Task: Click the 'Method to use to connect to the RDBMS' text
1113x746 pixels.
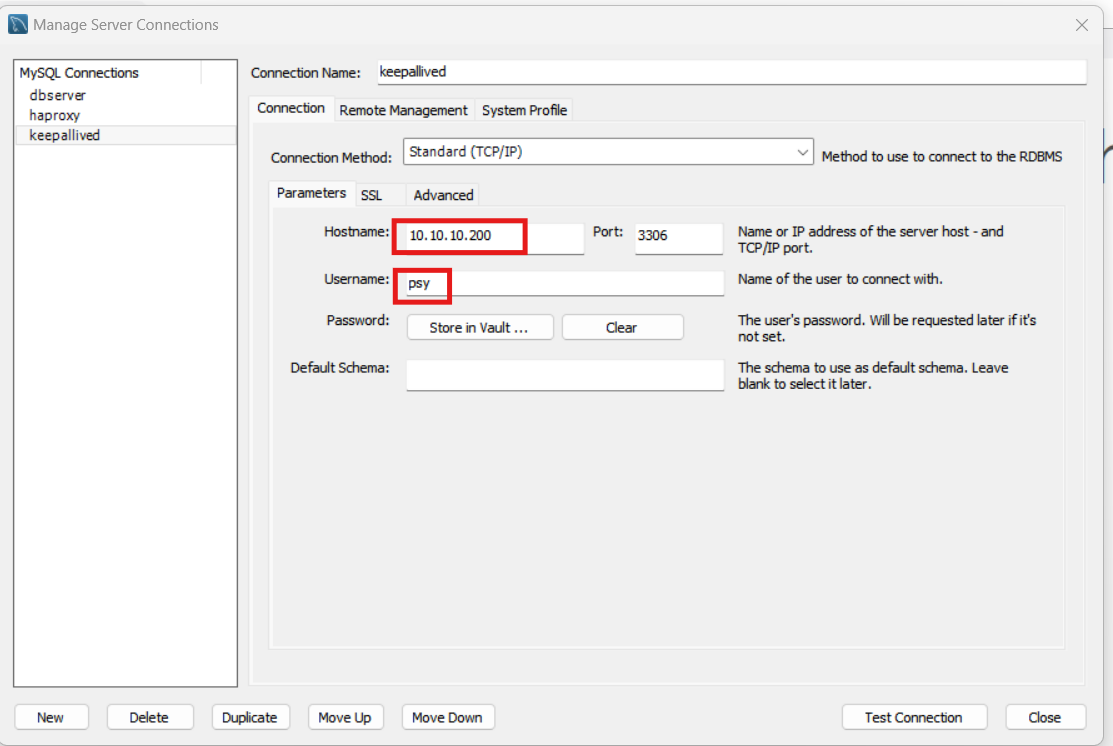Action: coord(942,156)
